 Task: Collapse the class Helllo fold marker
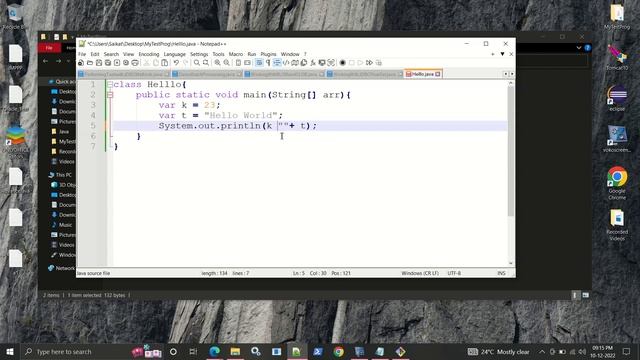pos(110,84)
